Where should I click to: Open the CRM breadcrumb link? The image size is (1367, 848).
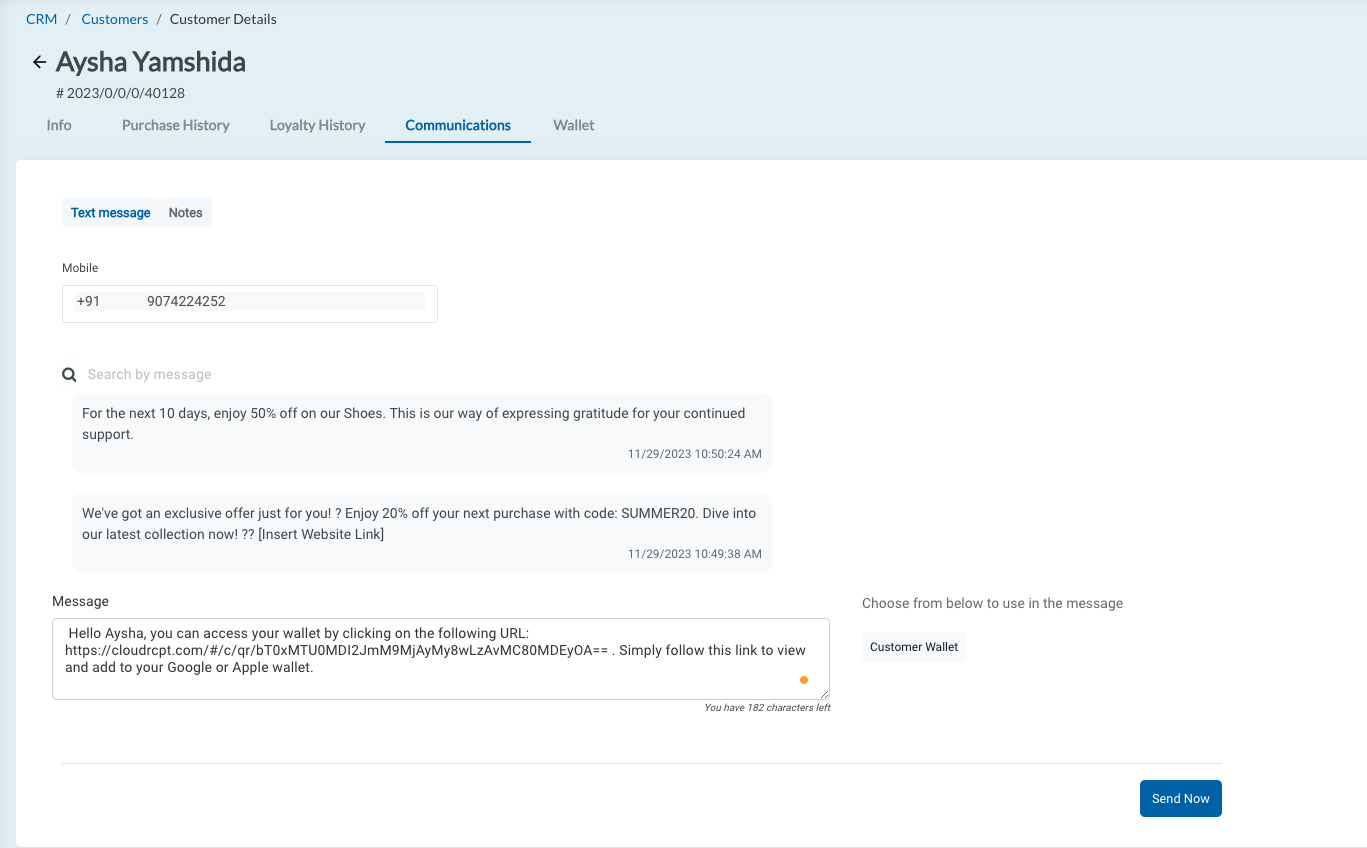pos(41,19)
